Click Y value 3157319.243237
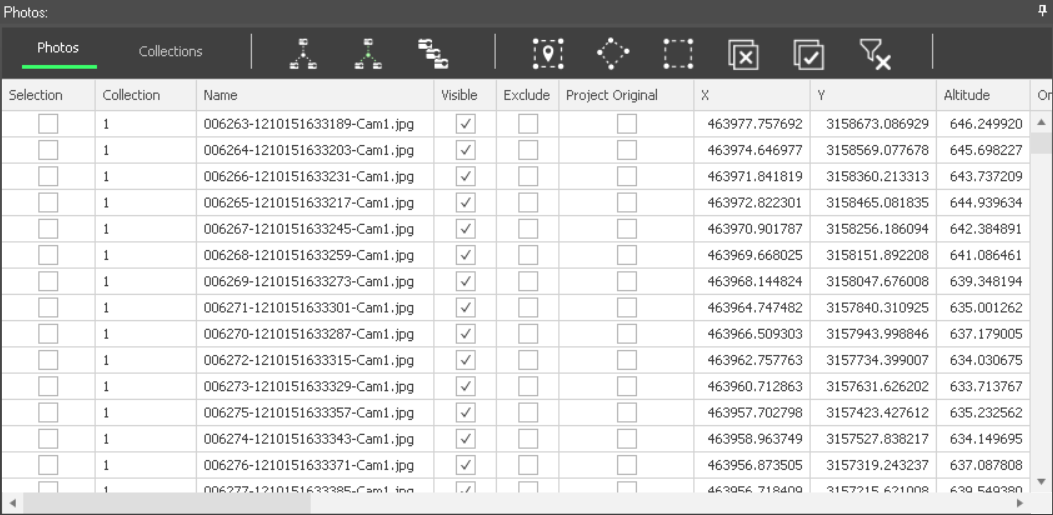Screen dimensions: 1053x515 878,465
